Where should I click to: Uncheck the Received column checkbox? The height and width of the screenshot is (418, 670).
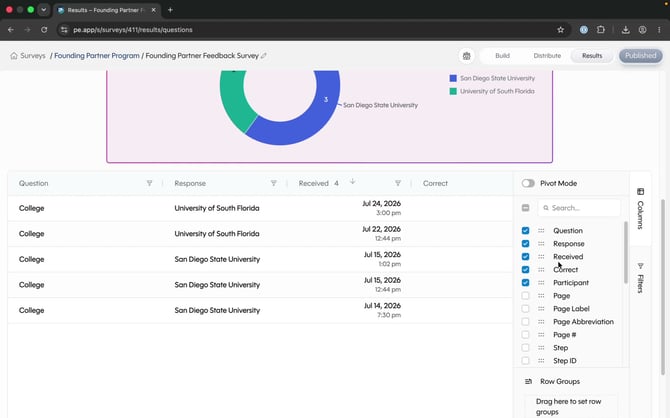coord(526,256)
